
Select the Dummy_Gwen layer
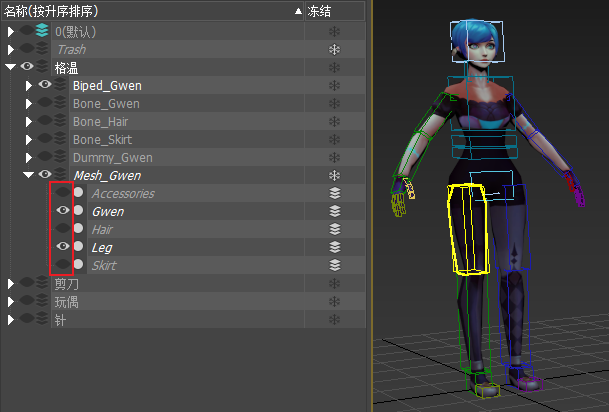[112, 157]
